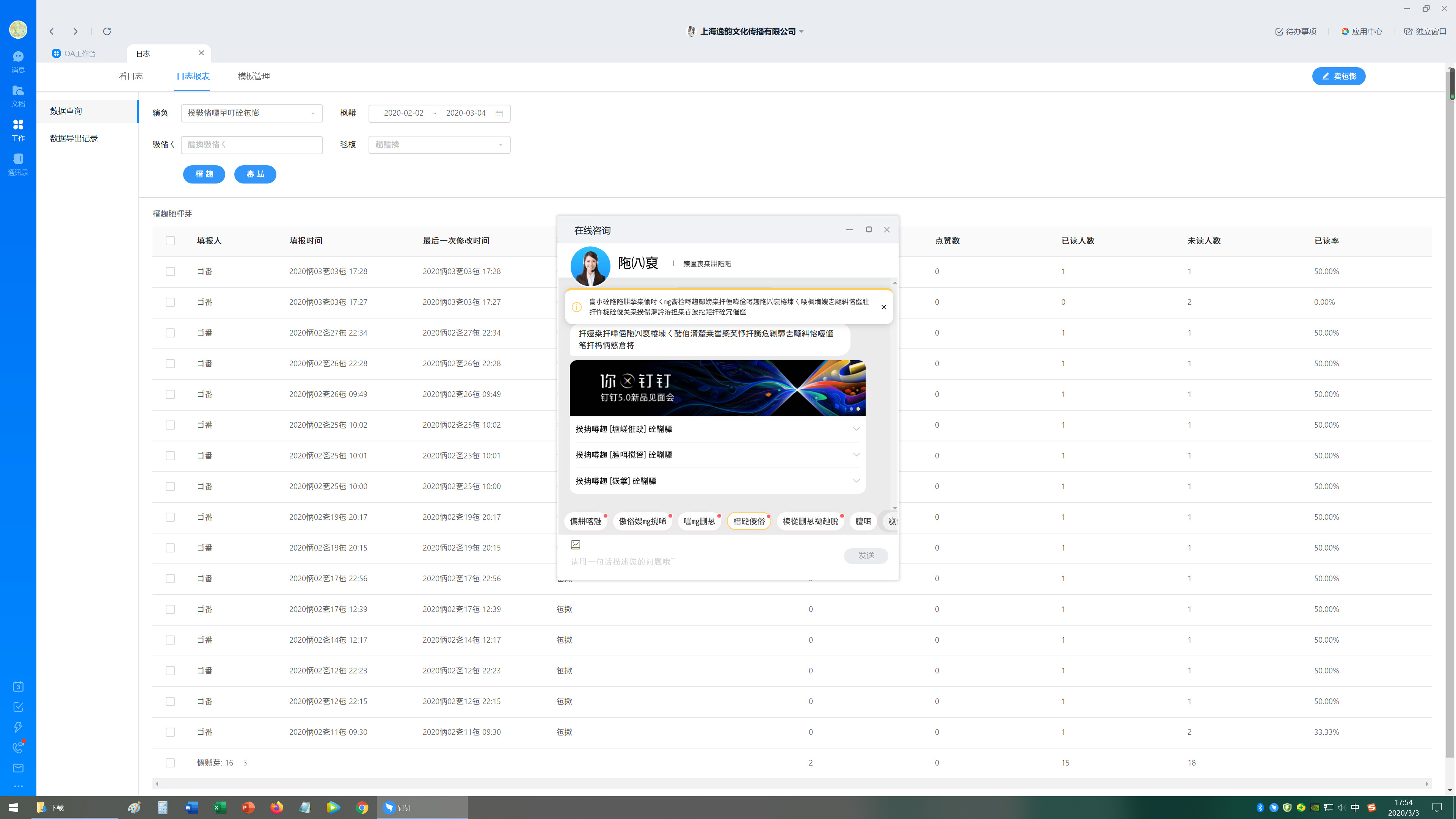Open 应用中心 app center
The width and height of the screenshot is (1456, 819).
point(1362,31)
